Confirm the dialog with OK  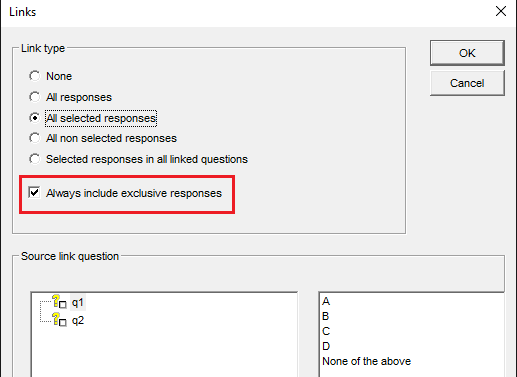467,53
